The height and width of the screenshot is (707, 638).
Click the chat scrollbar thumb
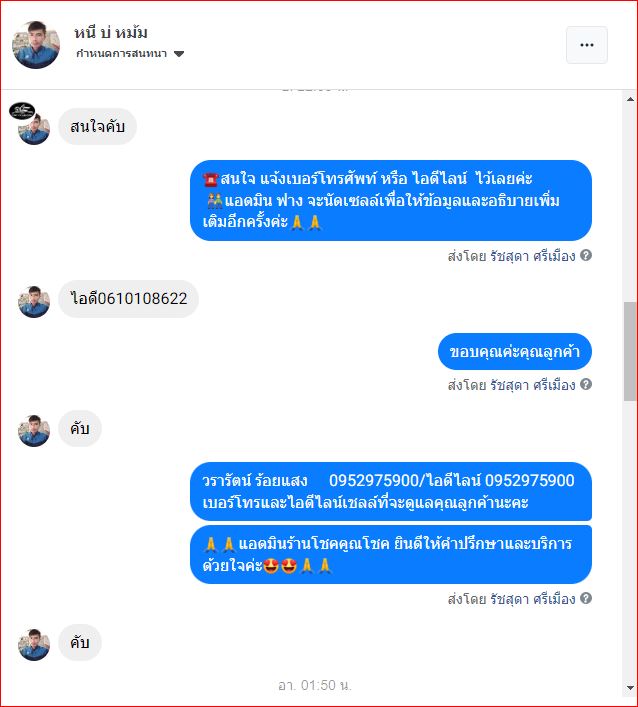pos(630,351)
